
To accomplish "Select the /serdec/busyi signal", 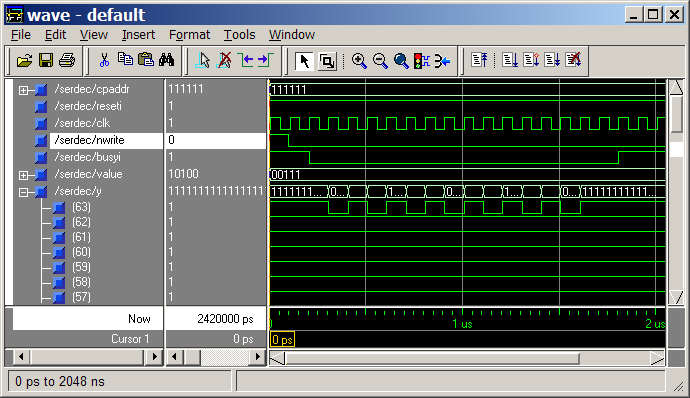I will [x=87, y=157].
